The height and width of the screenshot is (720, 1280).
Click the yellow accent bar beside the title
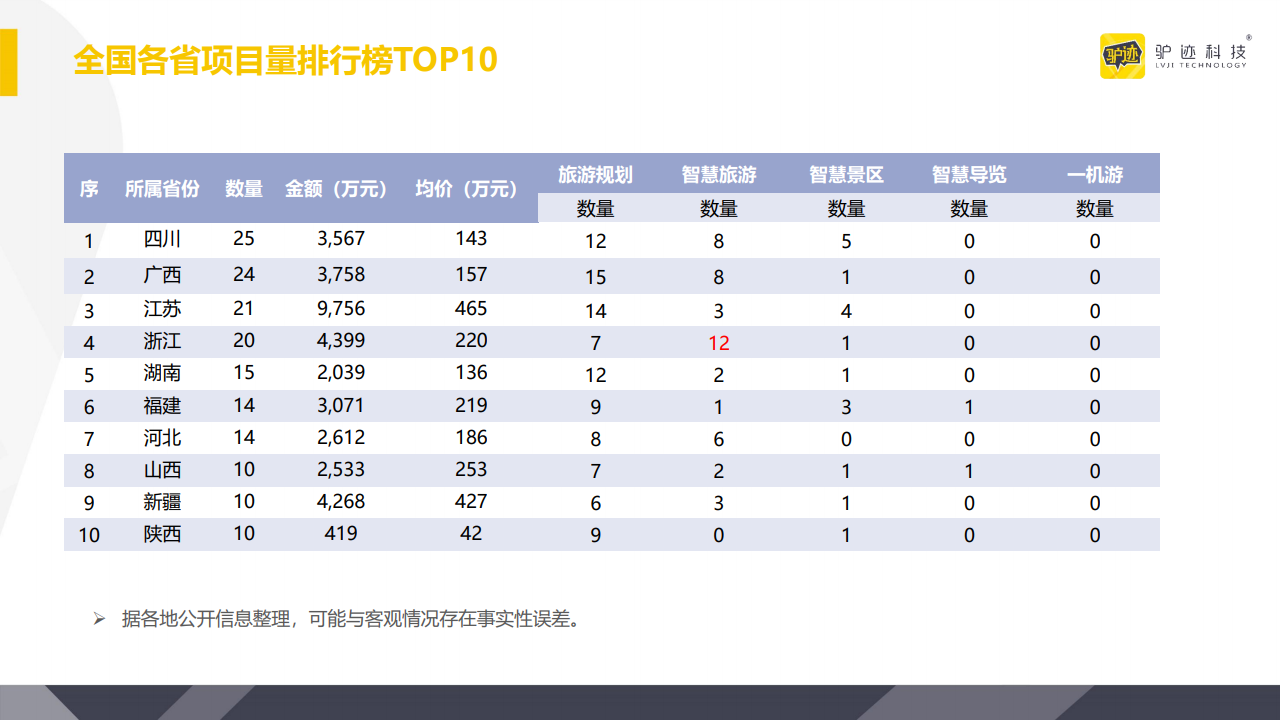click(x=8, y=62)
